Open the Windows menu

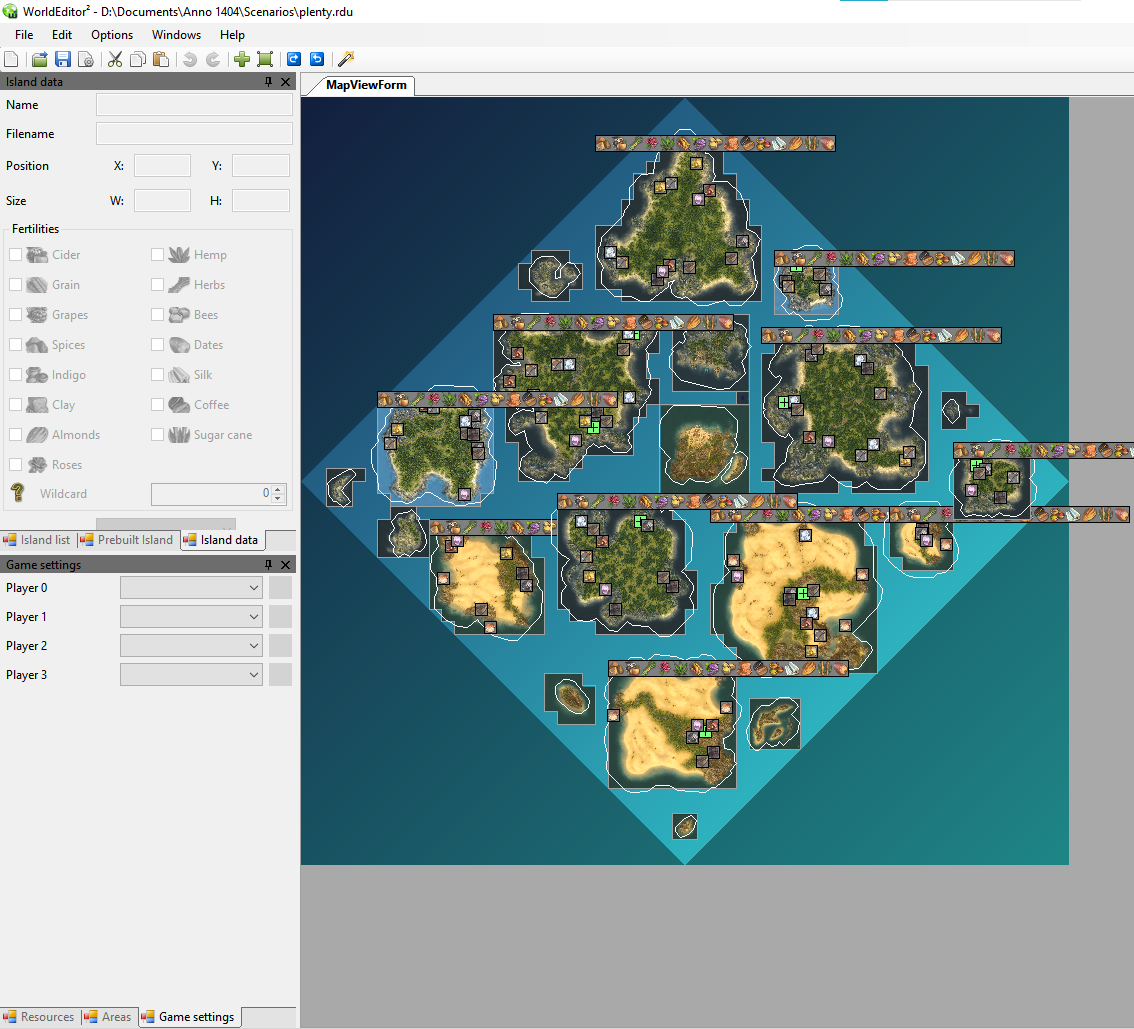pyautogui.click(x=176, y=35)
